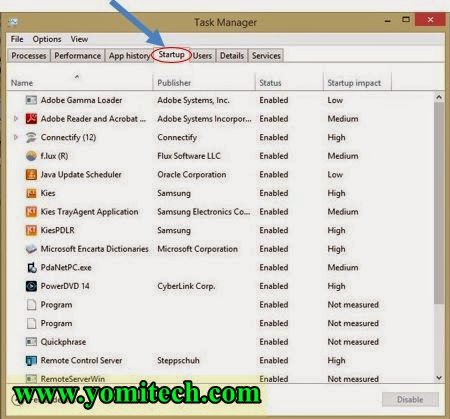Viewport: 450px width, 419px height.
Task: Click the Disable button
Action: (x=410, y=399)
